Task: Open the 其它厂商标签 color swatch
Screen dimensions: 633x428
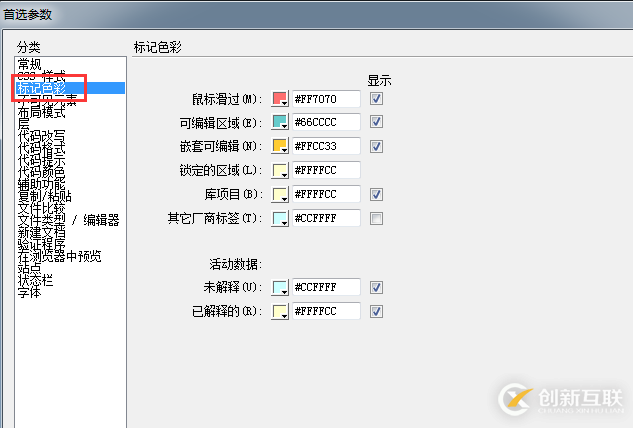Action: [x=279, y=218]
